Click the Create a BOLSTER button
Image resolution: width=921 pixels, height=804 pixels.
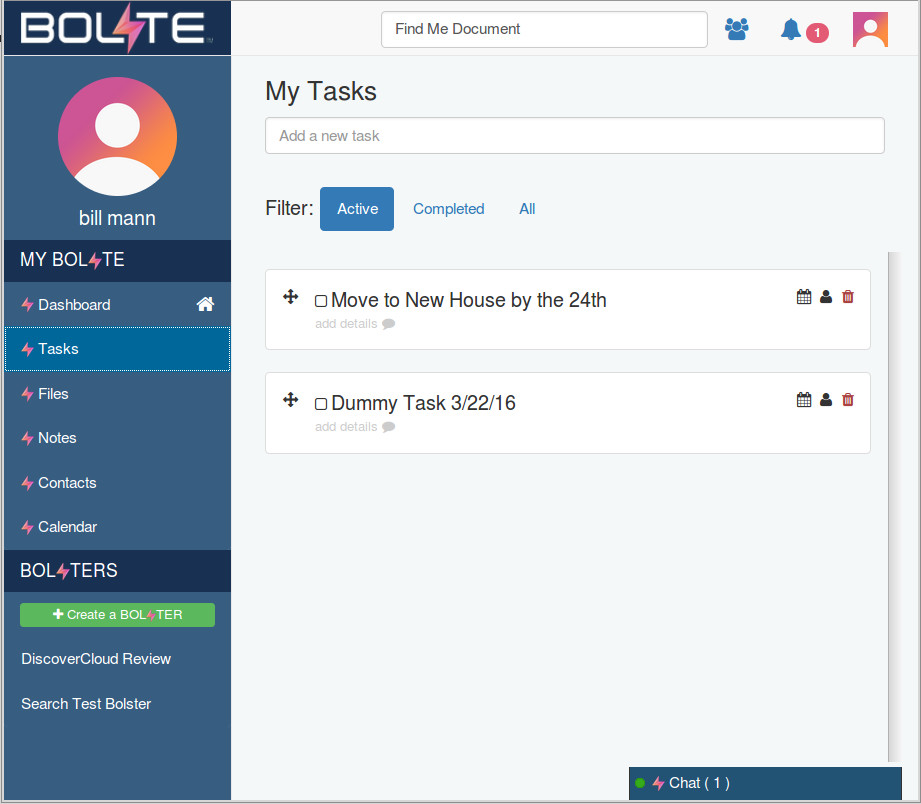[x=117, y=615]
